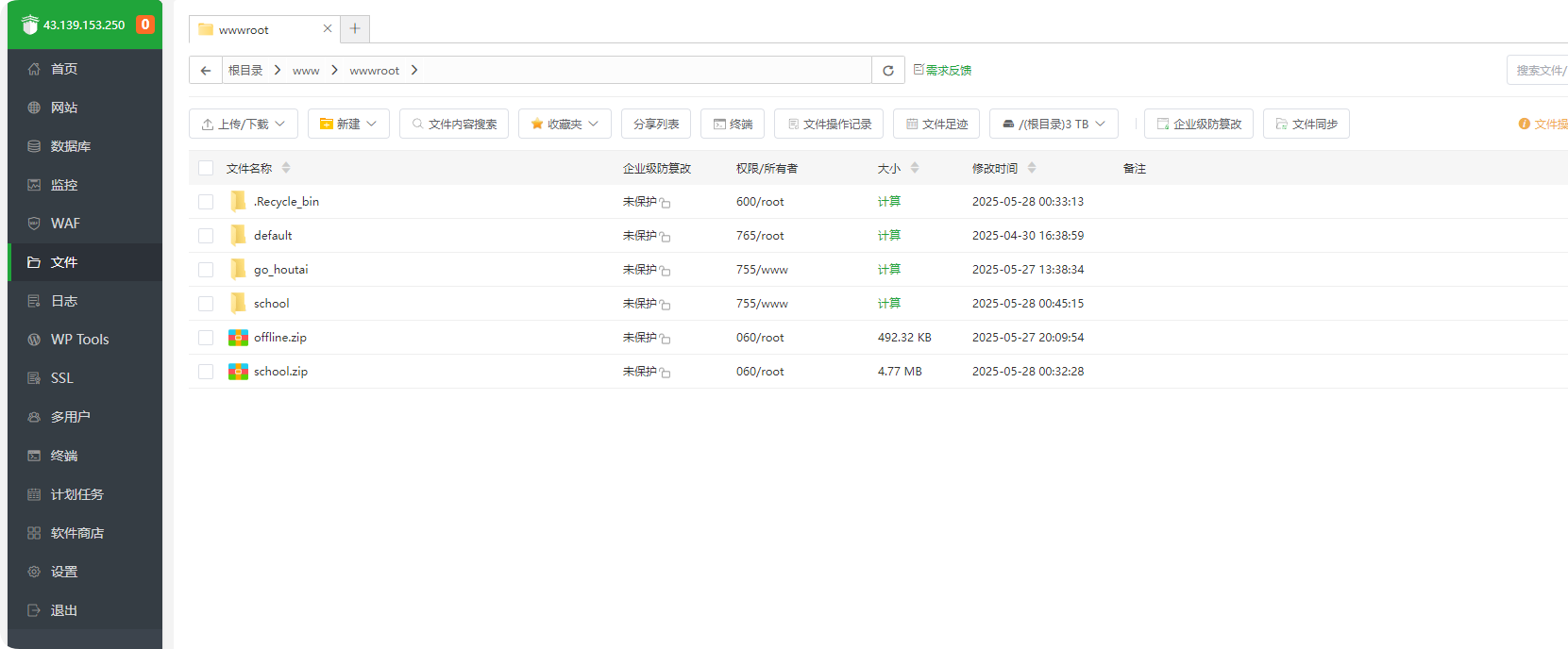The image size is (1568, 649).
Task: Check the offline.zip checkbox
Action: 206,338
